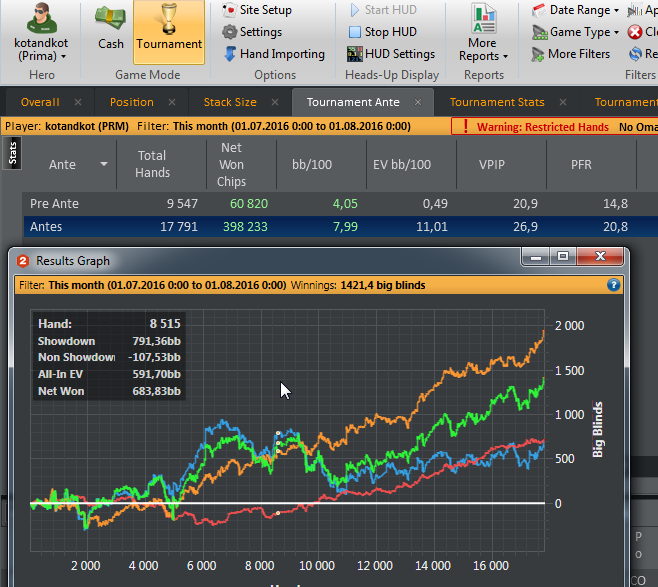Click the Pre Ante VPIP value 20,9
Viewport: 658px width, 587px height.
pos(525,204)
